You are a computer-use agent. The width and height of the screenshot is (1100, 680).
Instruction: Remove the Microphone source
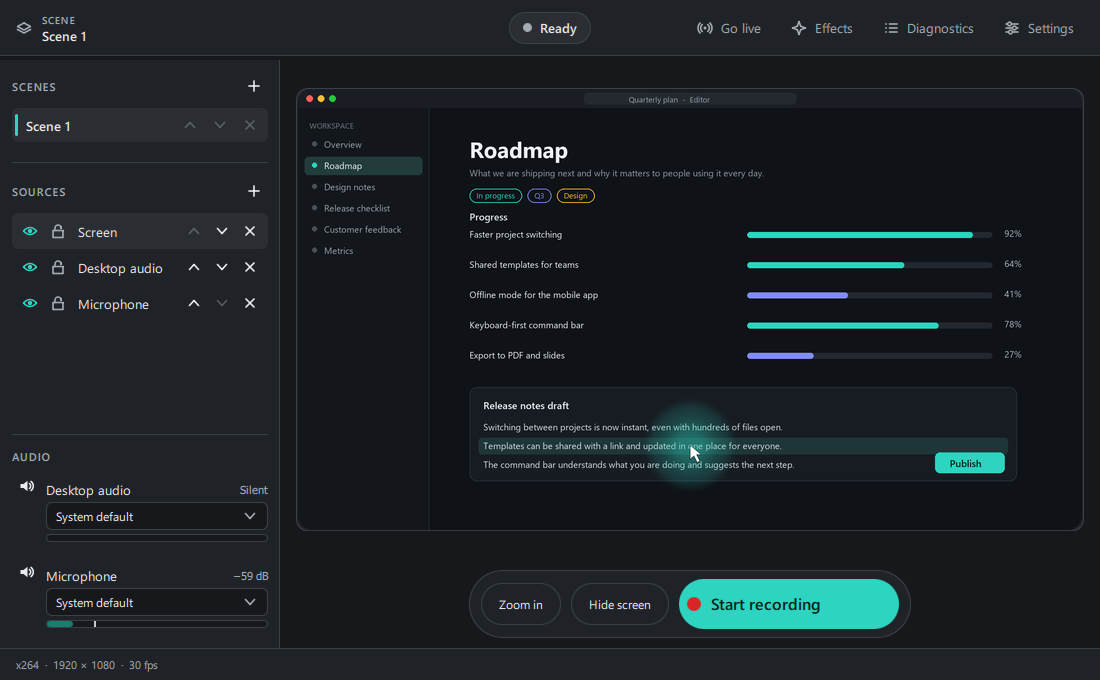(250, 303)
